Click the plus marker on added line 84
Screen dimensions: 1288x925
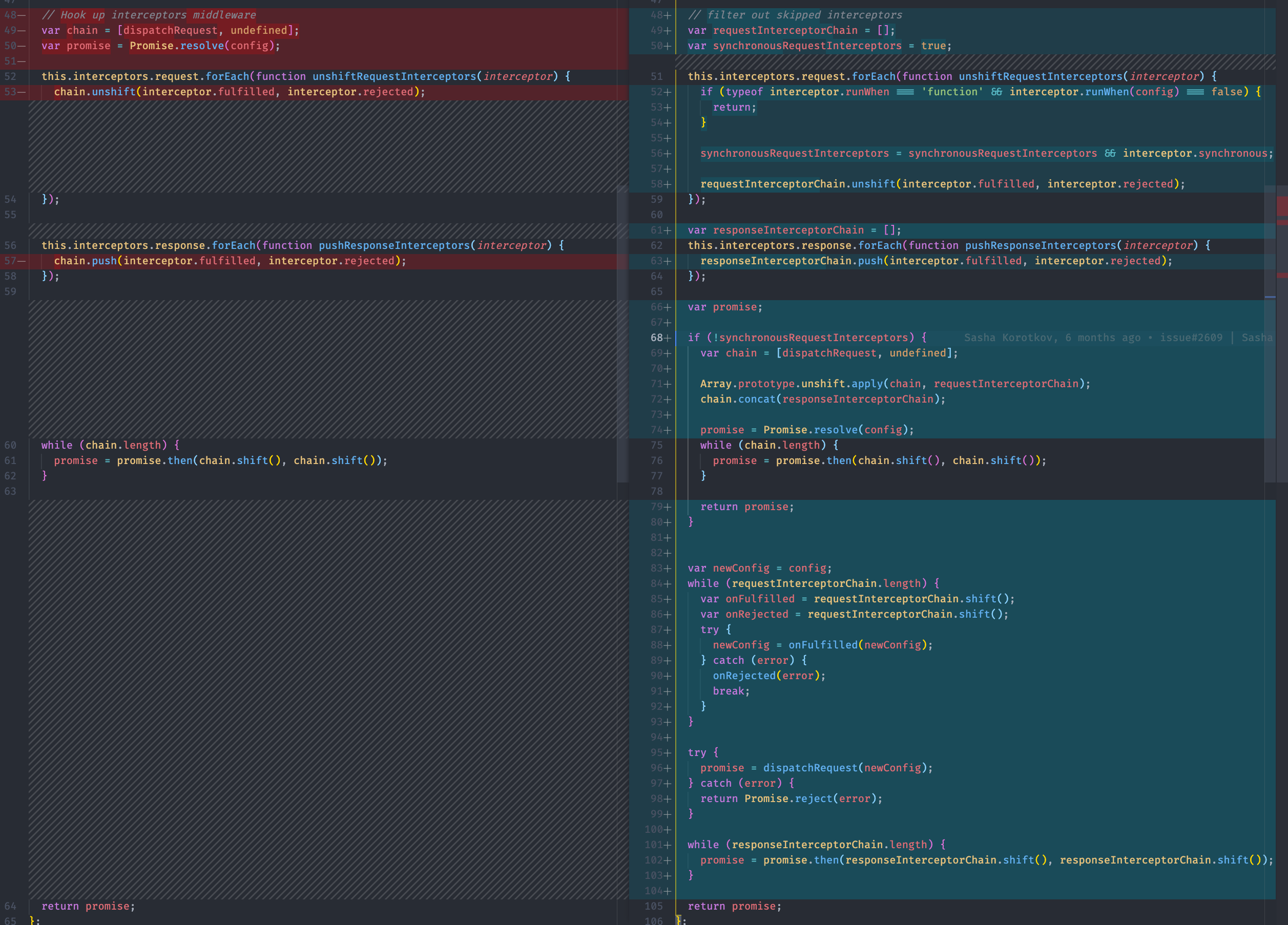(x=668, y=584)
